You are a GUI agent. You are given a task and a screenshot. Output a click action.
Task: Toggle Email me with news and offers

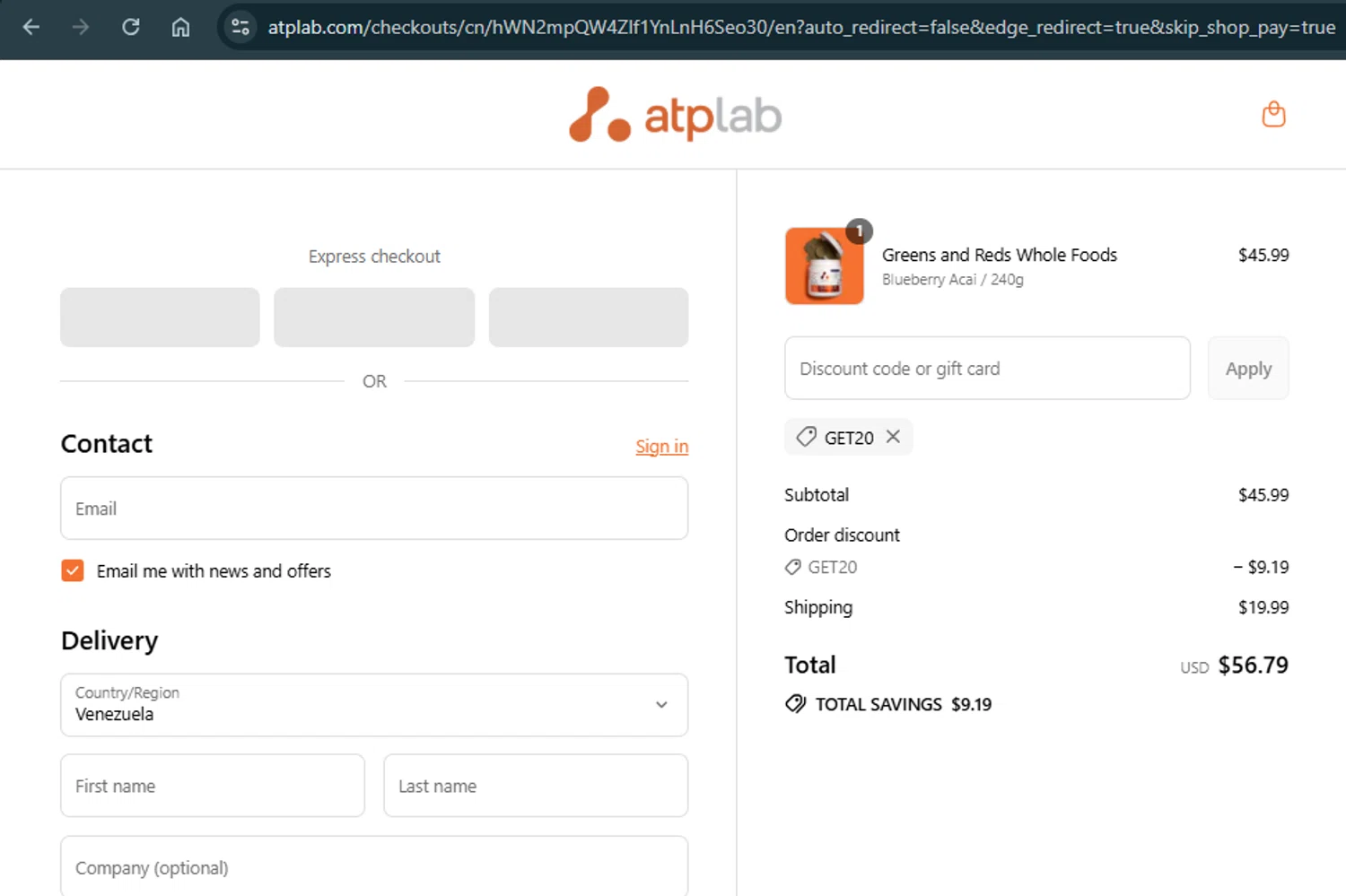click(x=73, y=570)
